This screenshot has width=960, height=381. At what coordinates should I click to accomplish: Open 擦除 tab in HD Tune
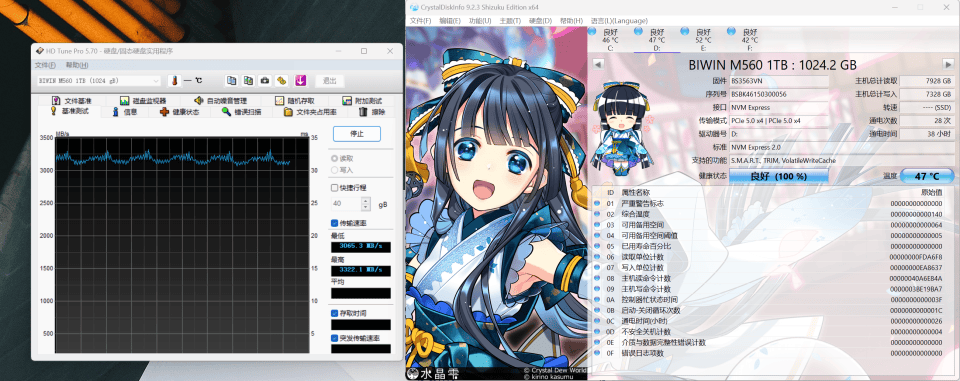point(372,112)
